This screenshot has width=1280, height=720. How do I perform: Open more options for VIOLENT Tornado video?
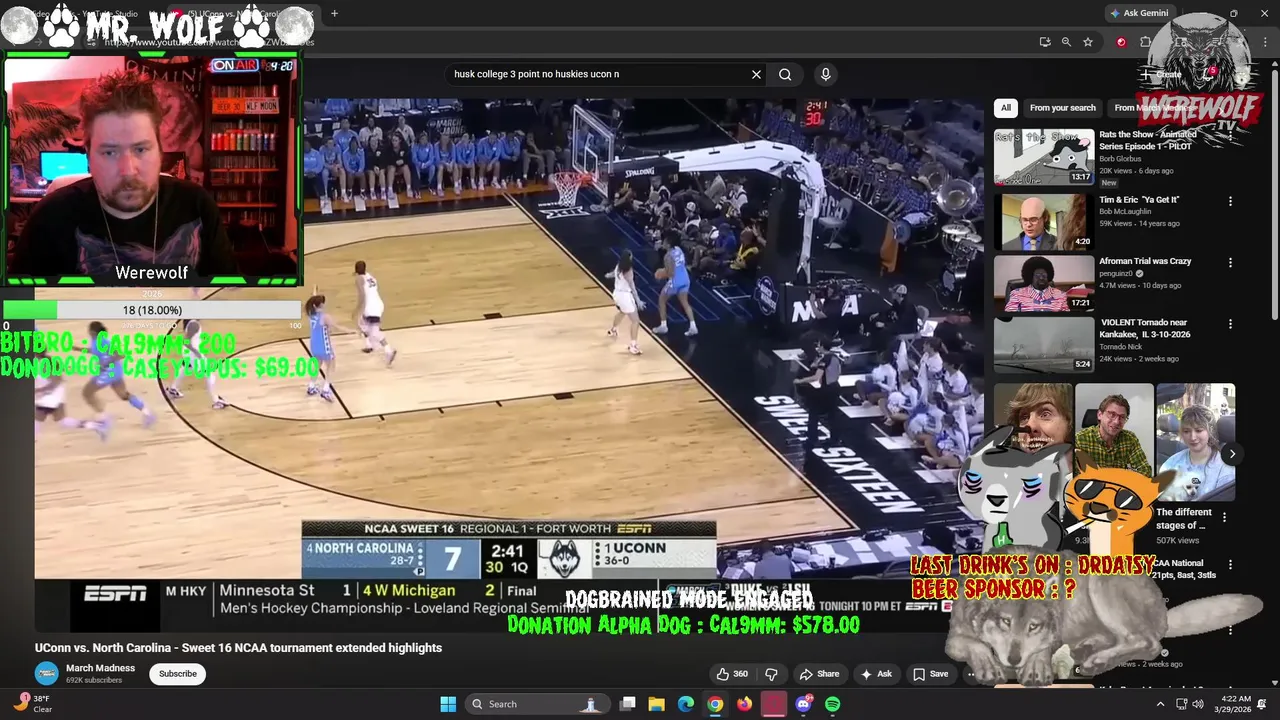1230,324
